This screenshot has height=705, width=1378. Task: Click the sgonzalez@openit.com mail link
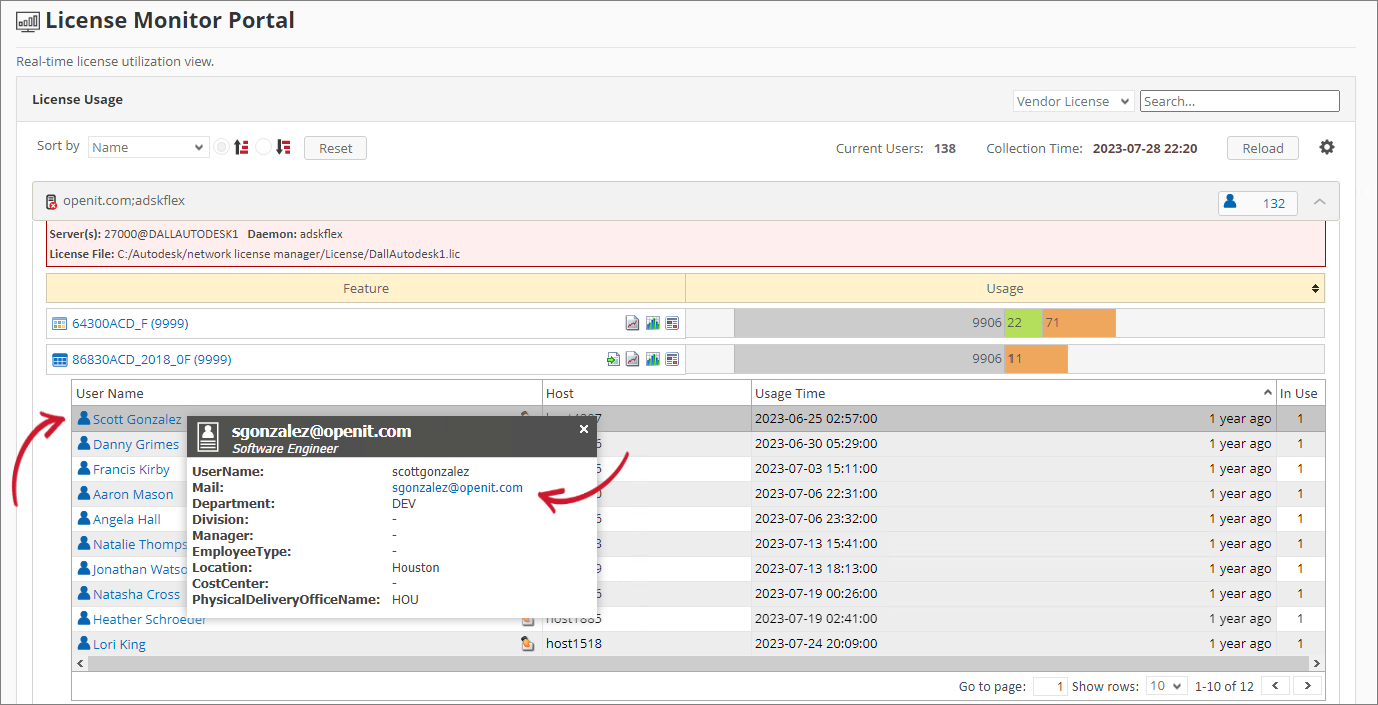(457, 487)
